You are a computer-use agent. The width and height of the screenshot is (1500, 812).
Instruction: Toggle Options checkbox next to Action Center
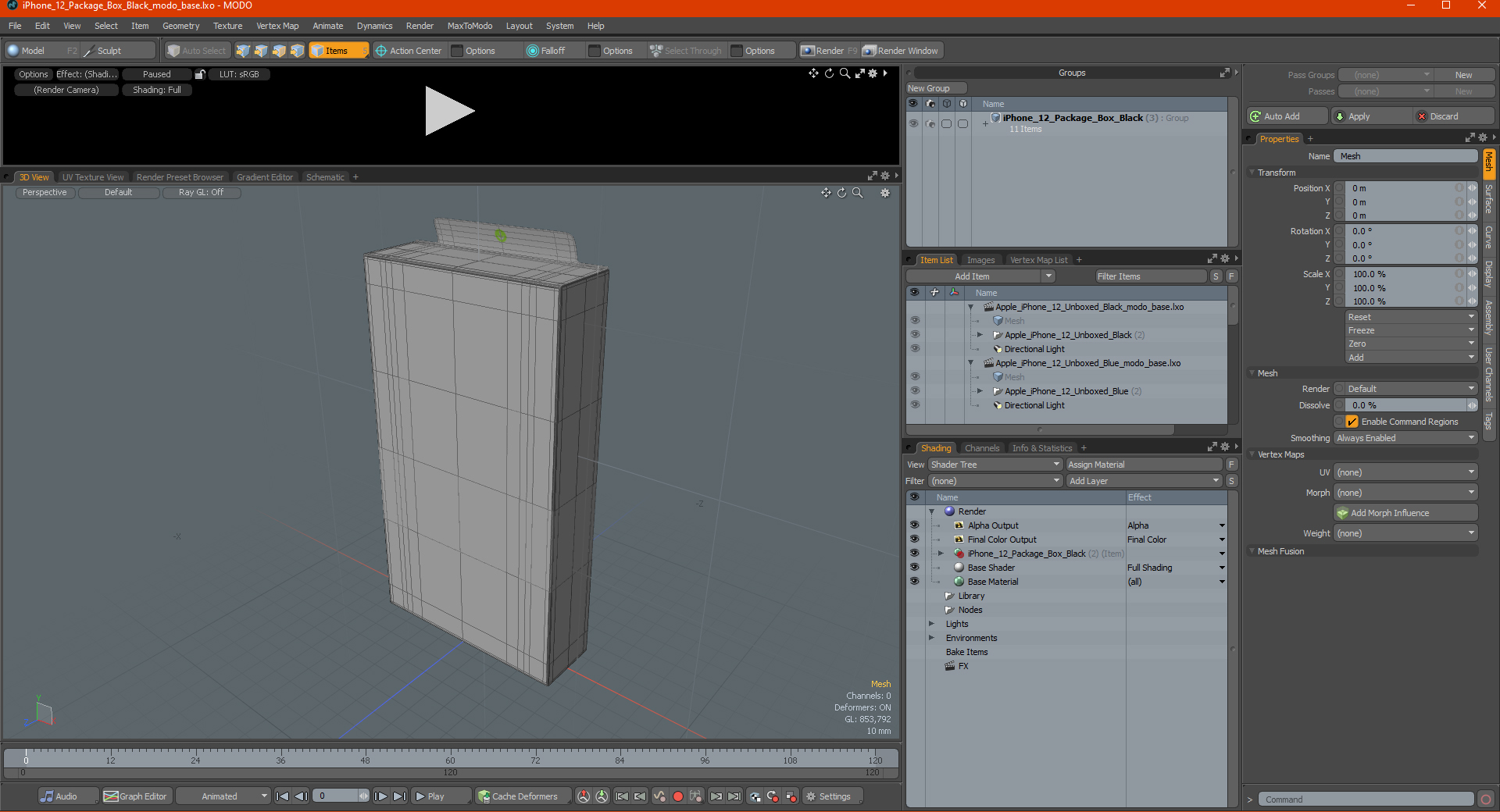pos(458,51)
